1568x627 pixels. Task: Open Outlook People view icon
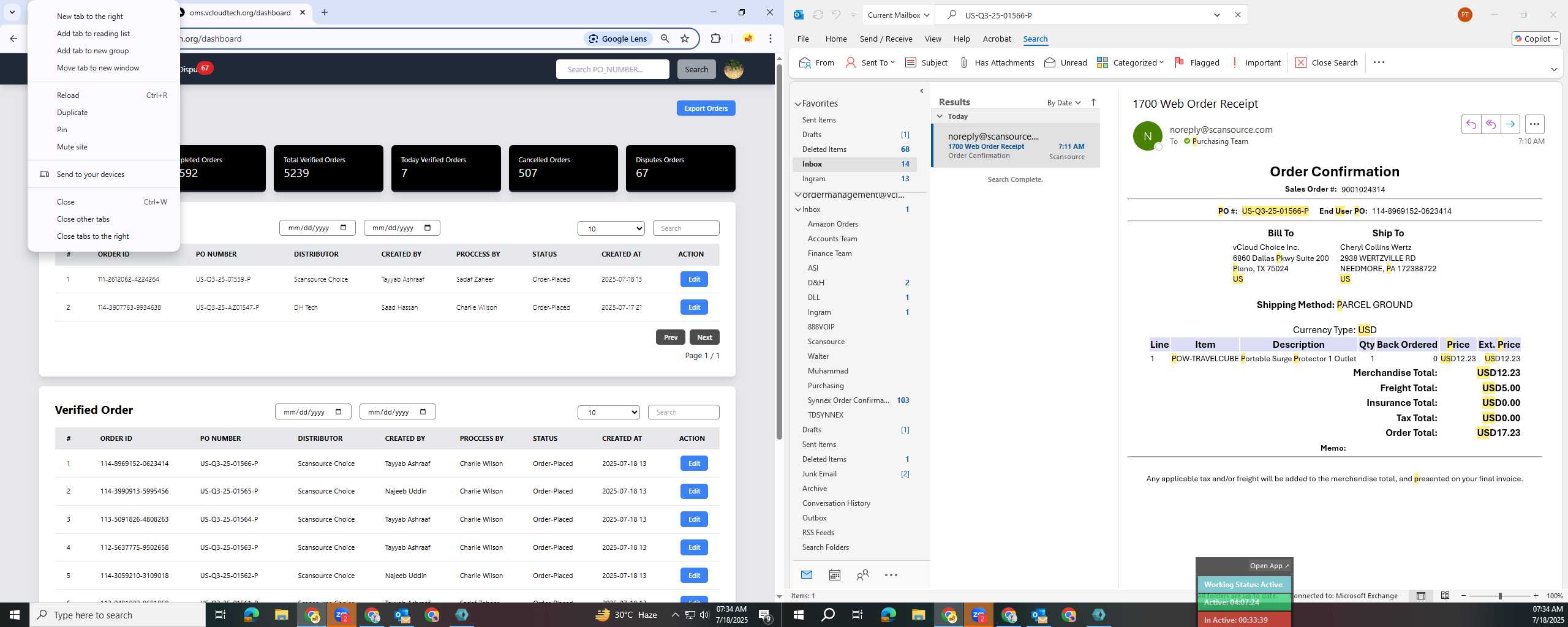click(862, 575)
